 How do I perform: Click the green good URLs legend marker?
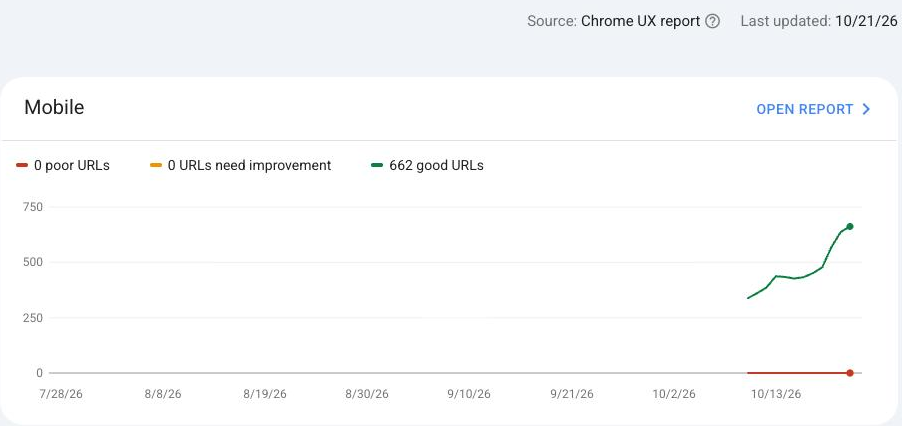click(377, 166)
